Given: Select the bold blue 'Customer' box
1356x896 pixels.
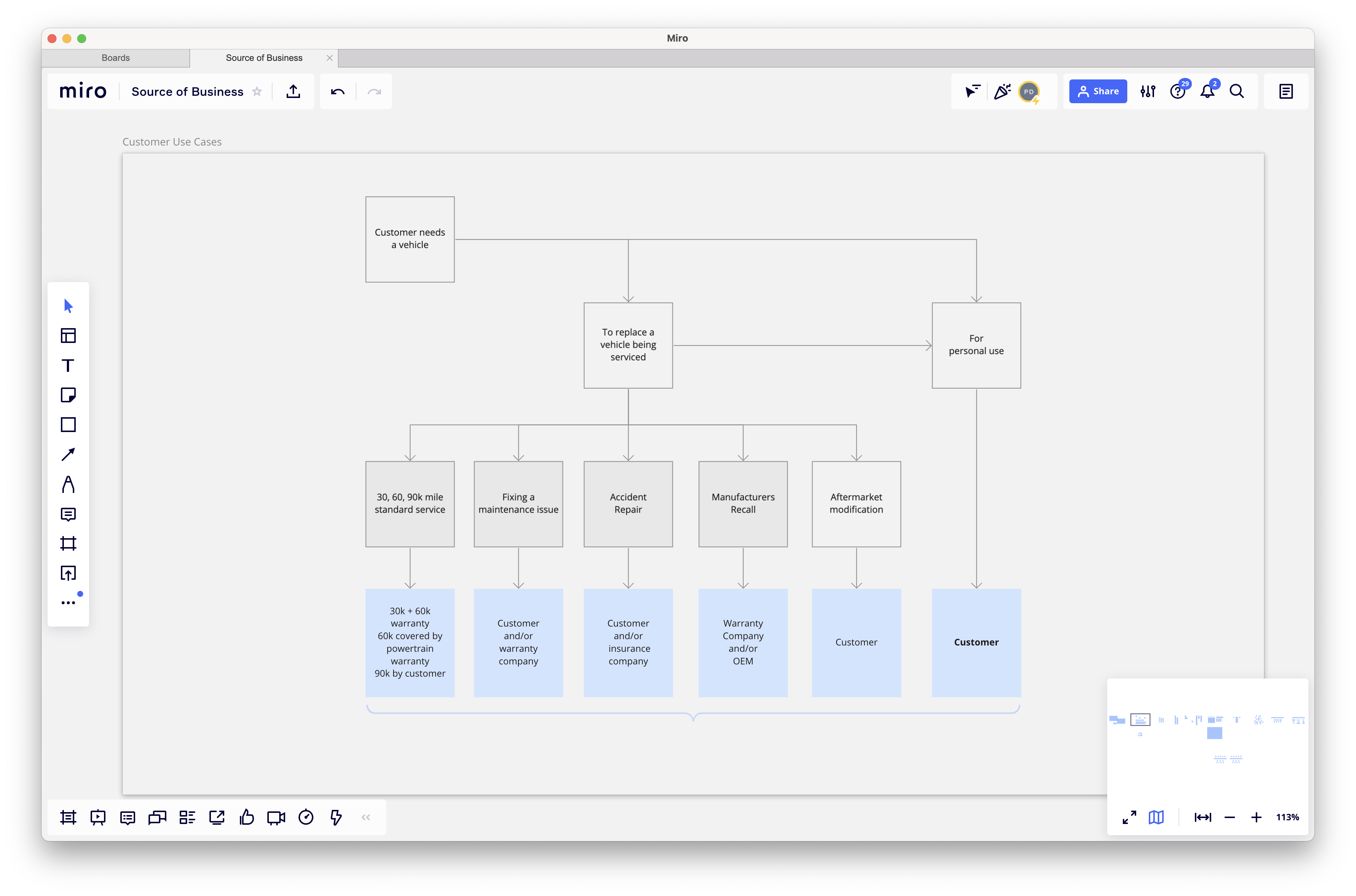Looking at the screenshot, I should point(976,642).
